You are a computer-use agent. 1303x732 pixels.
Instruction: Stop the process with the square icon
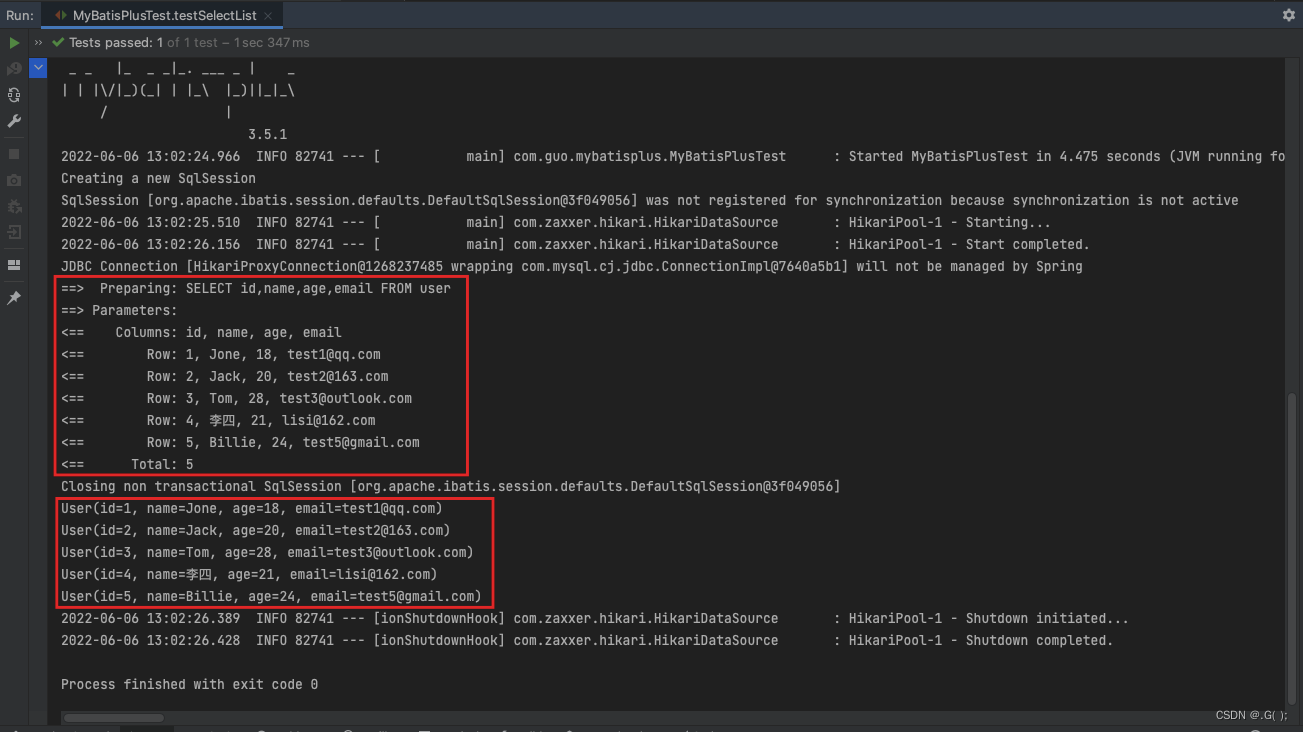pyautogui.click(x=14, y=154)
